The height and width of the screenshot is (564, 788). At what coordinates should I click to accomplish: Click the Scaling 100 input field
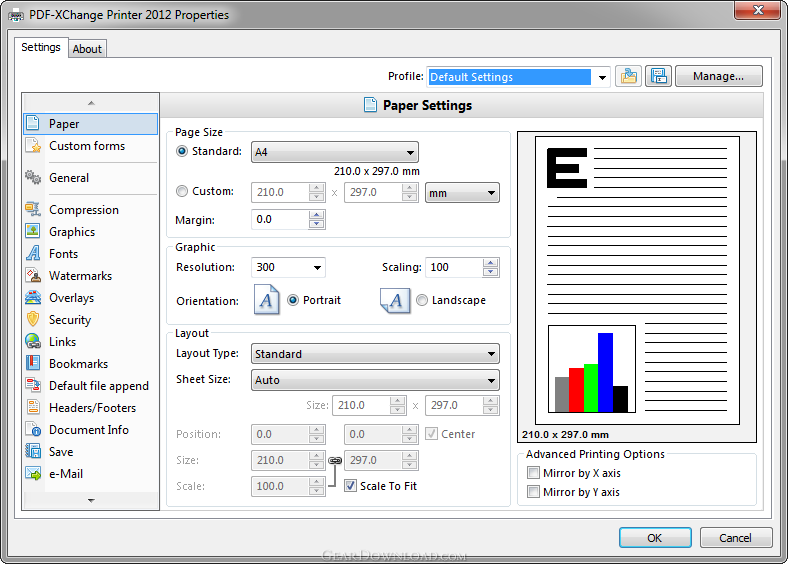click(x=454, y=267)
